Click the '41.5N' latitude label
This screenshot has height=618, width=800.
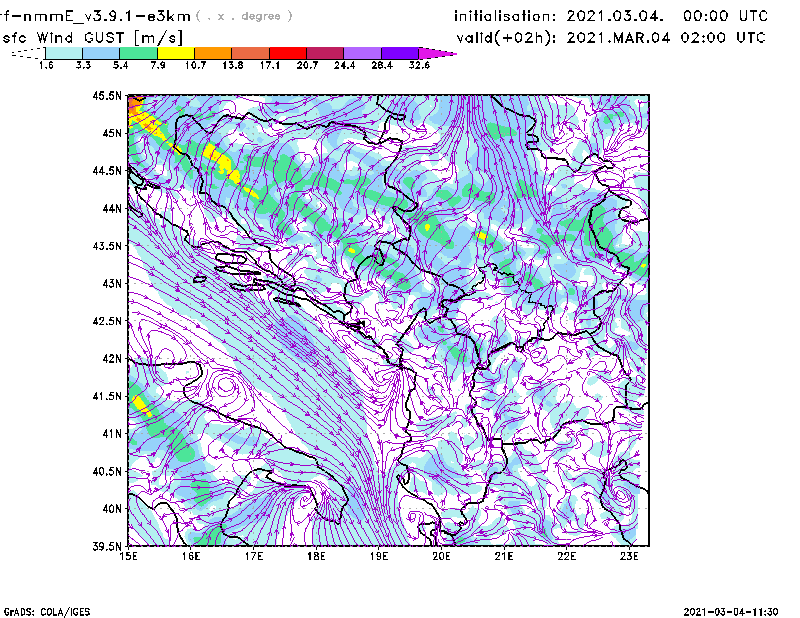(107, 396)
